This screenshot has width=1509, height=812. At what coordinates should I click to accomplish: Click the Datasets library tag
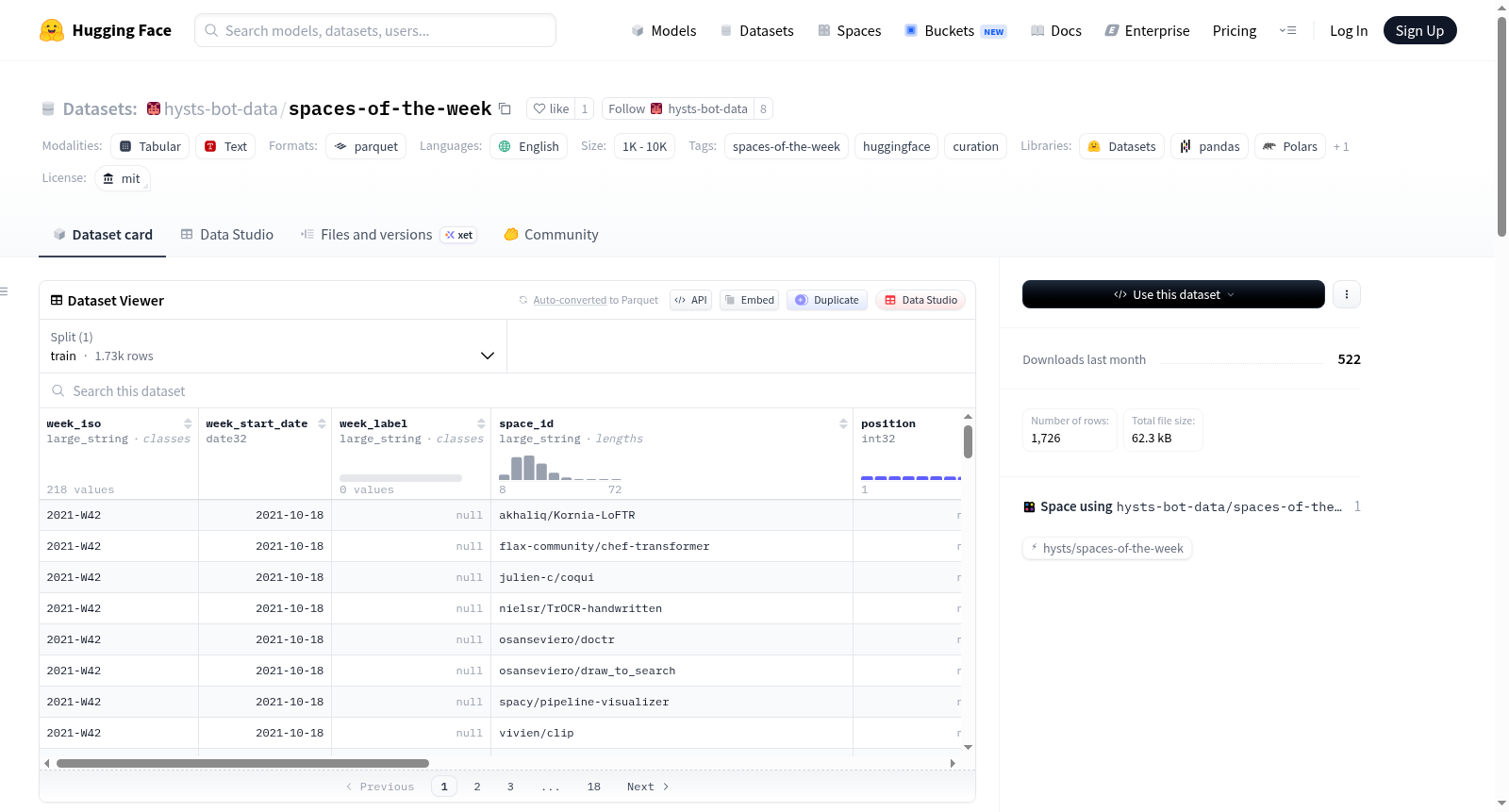[1121, 146]
